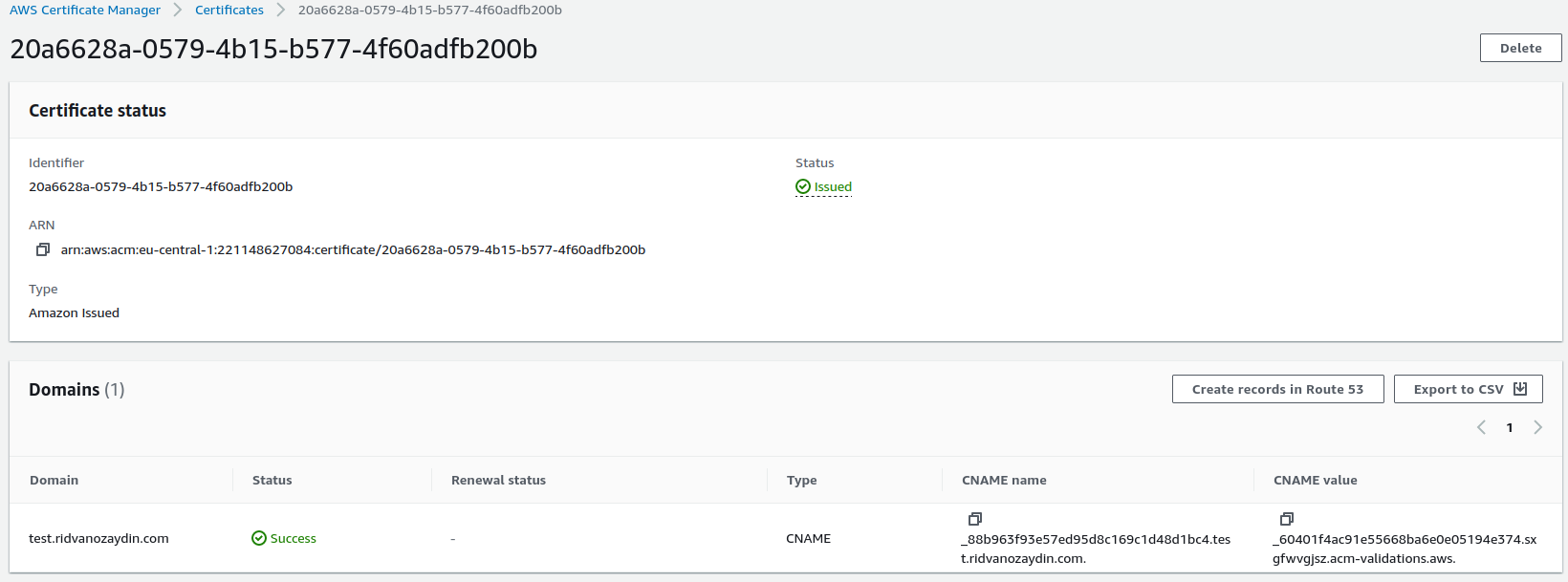Click the Success status text in domain row
Viewport: 1568px width, 582px height.
[294, 538]
